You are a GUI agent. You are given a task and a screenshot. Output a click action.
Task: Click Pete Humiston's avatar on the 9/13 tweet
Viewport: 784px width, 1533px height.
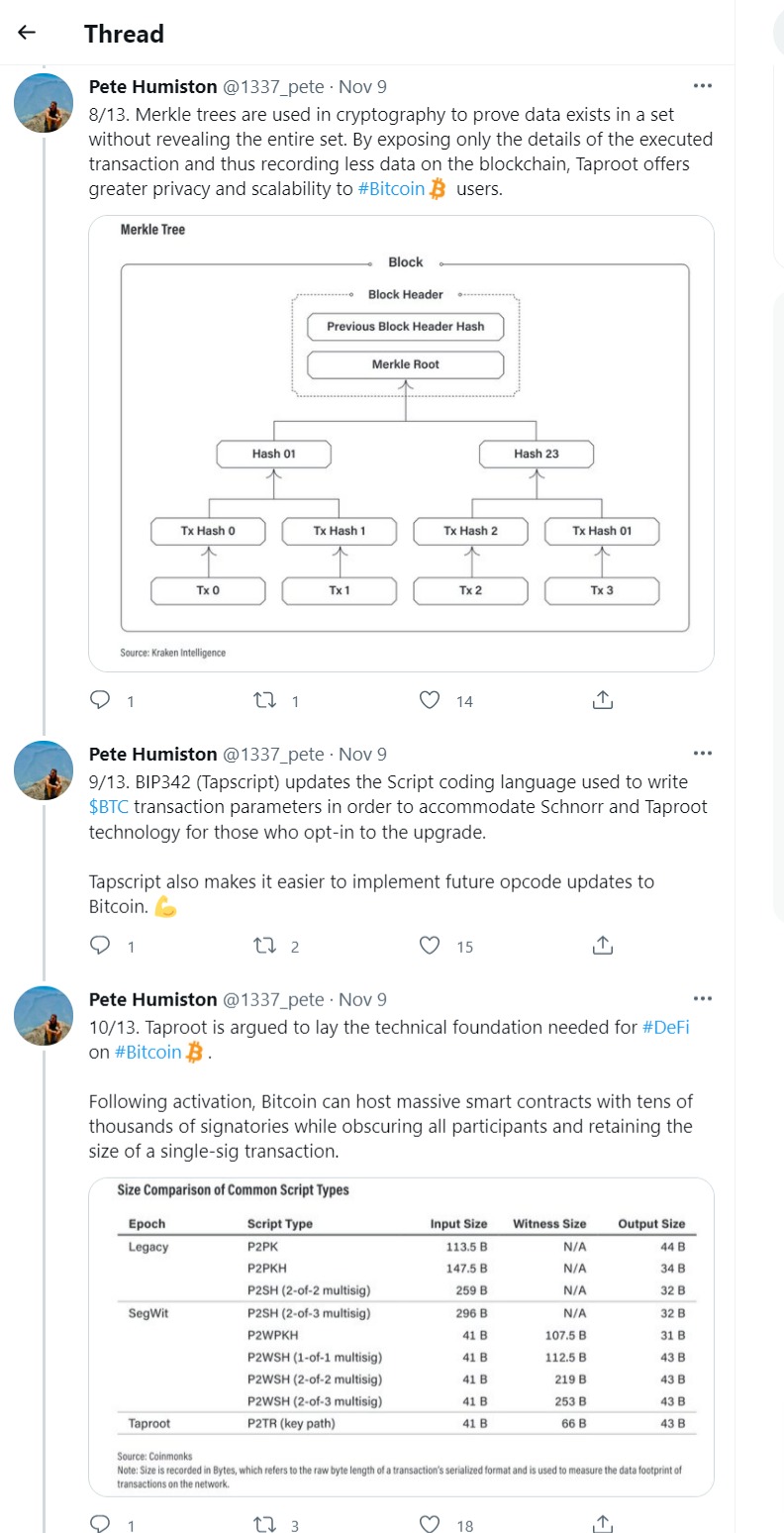coord(44,769)
